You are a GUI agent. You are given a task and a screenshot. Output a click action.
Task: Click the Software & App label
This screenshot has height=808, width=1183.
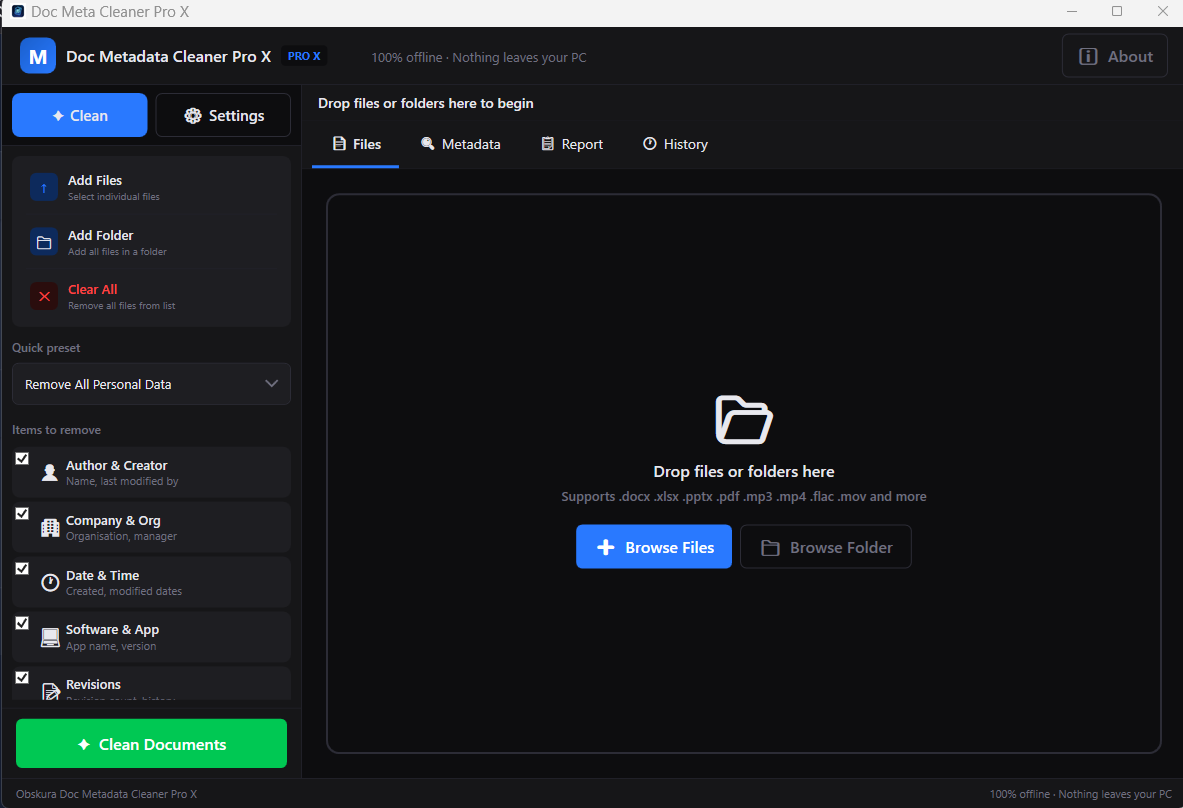pyautogui.click(x=112, y=630)
